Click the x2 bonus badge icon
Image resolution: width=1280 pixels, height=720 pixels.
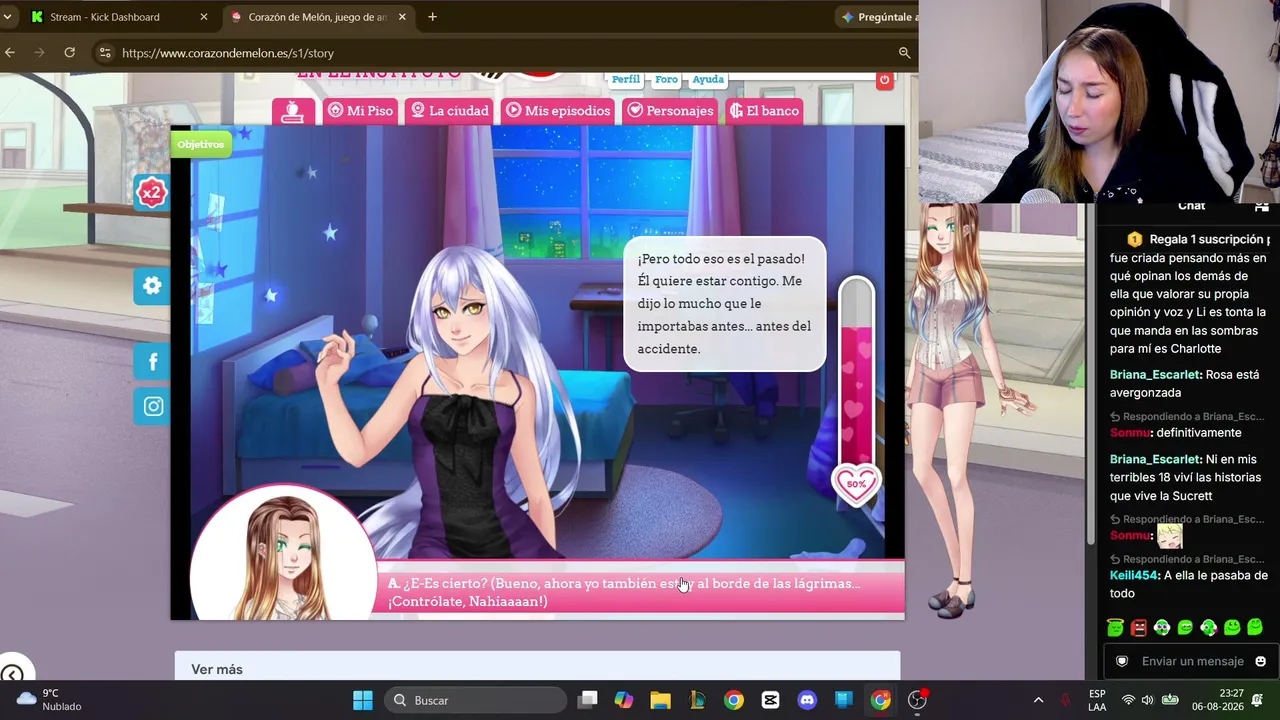pos(151,192)
